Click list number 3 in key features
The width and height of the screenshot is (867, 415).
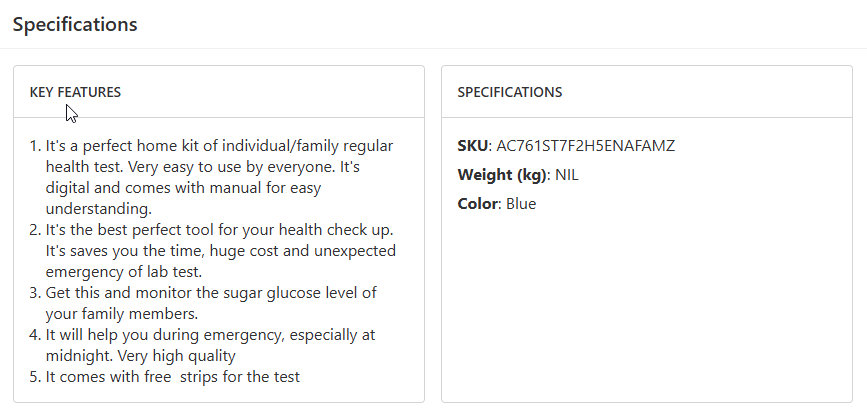point(35,292)
